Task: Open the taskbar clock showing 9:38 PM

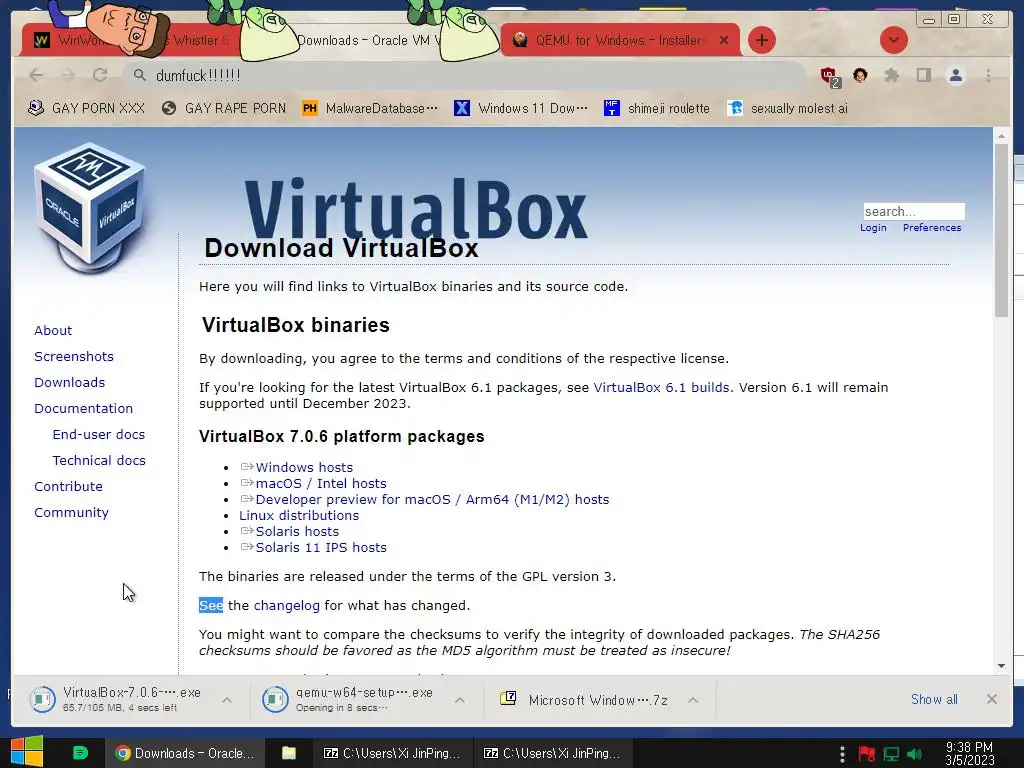Action: [969, 754]
